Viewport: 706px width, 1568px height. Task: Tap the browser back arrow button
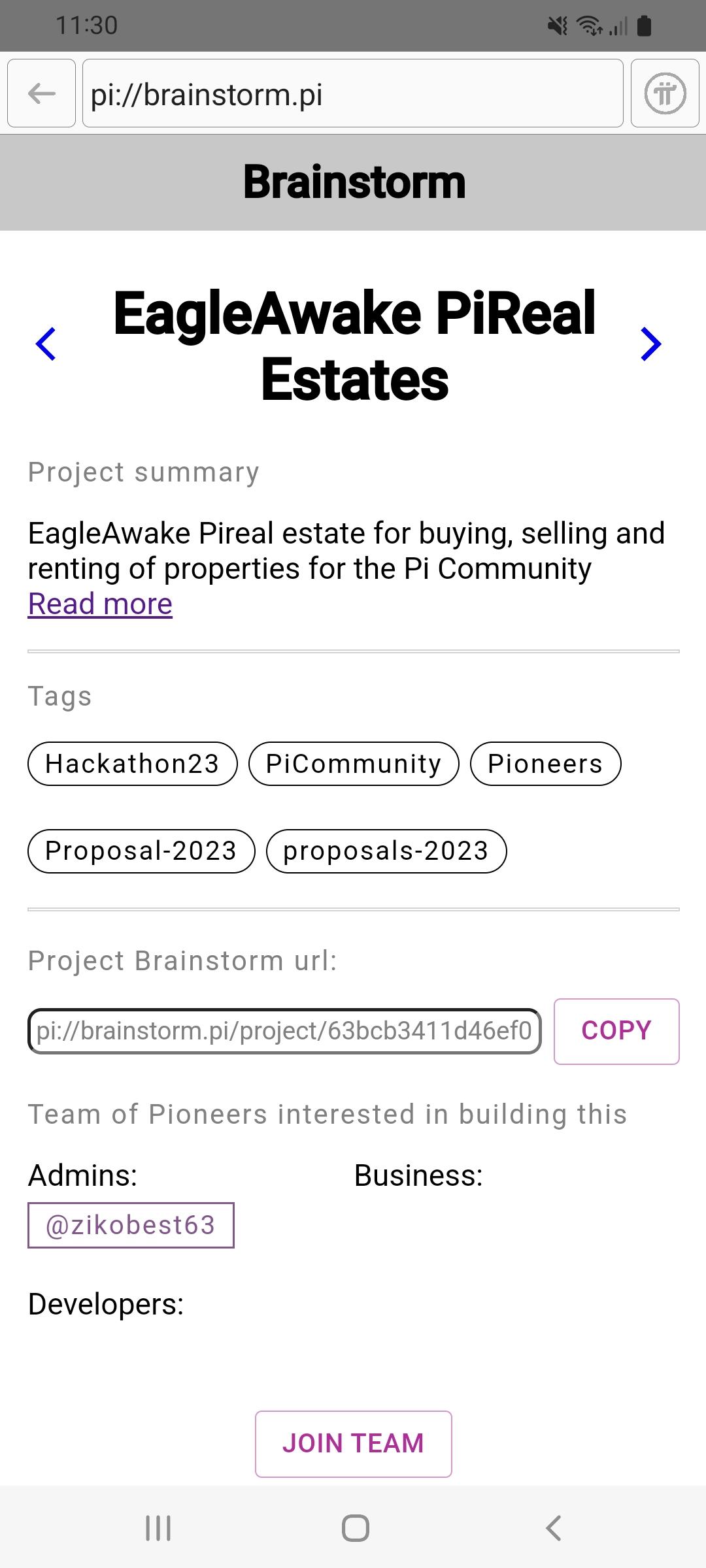pyautogui.click(x=42, y=93)
